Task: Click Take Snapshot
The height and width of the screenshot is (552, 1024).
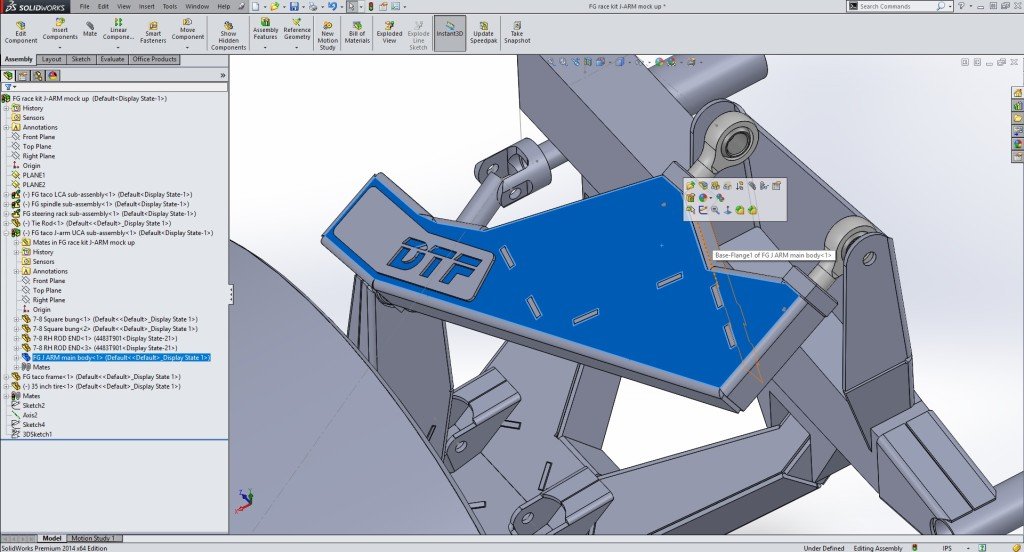Action: click(x=517, y=31)
